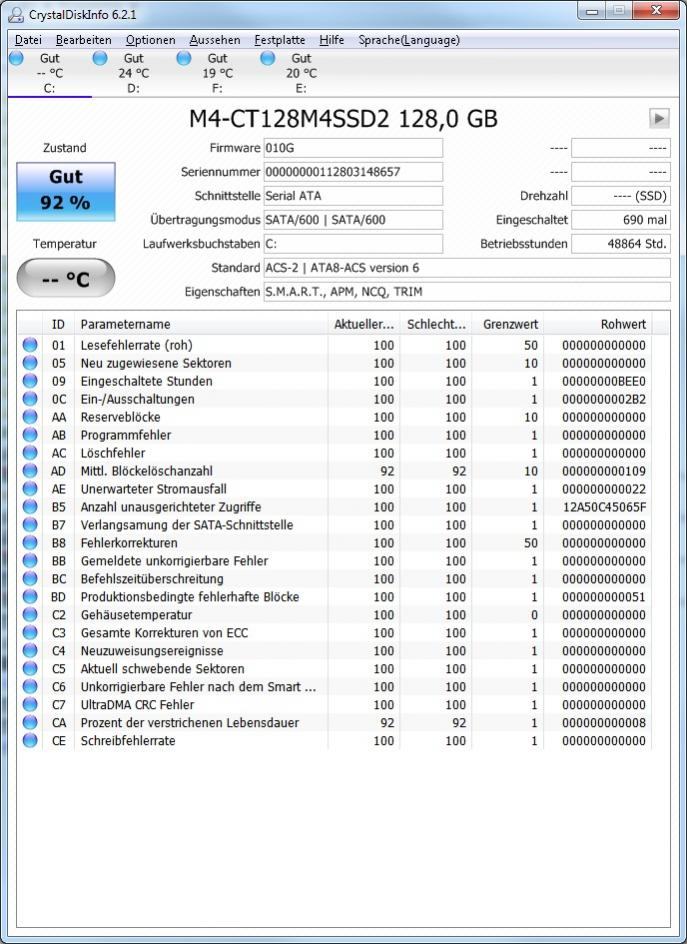
Task: Click status icon for Gemeldete unkorrigierbare Fehler
Action: click(x=30, y=560)
